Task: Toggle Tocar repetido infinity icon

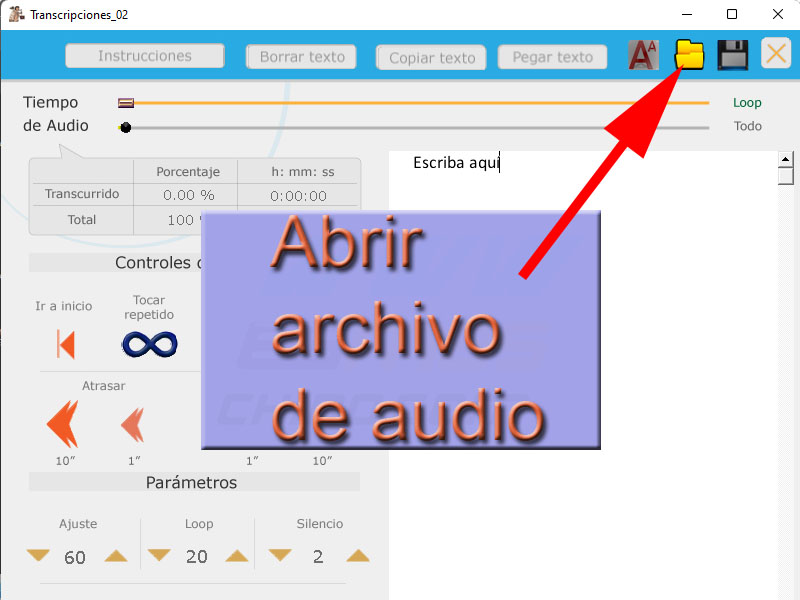Action: (x=149, y=344)
